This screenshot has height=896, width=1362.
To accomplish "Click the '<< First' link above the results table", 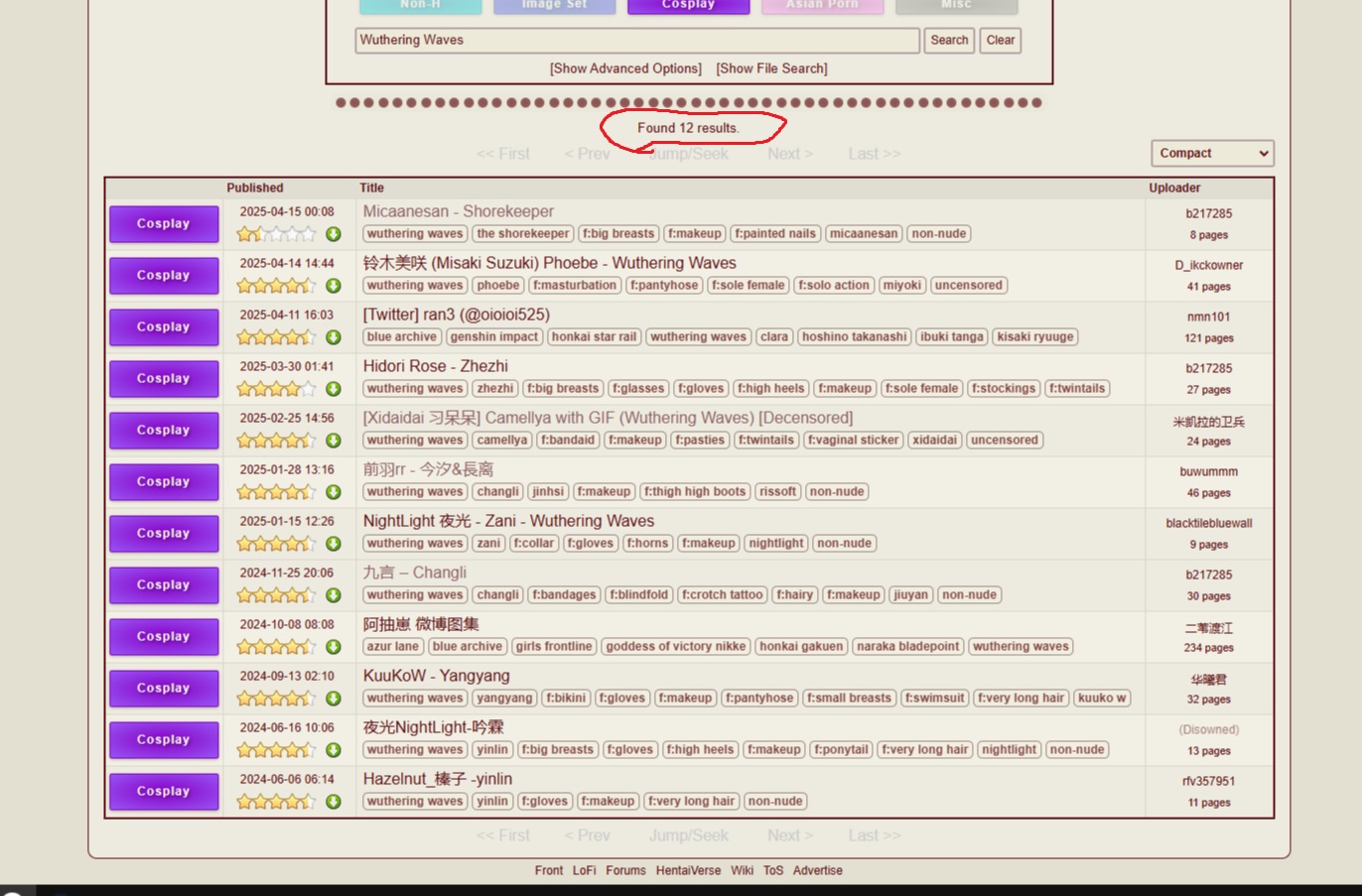I will pyautogui.click(x=503, y=154).
